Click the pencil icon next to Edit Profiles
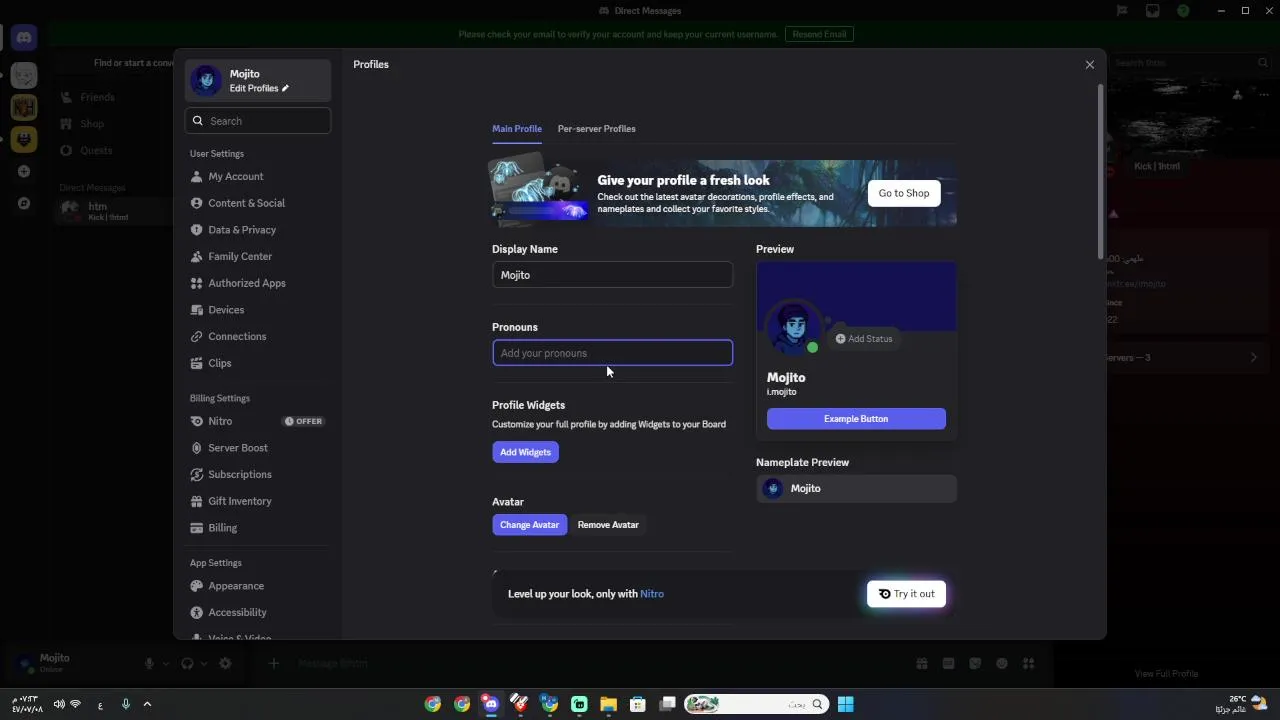The height and width of the screenshot is (720, 1280). pyautogui.click(x=285, y=88)
